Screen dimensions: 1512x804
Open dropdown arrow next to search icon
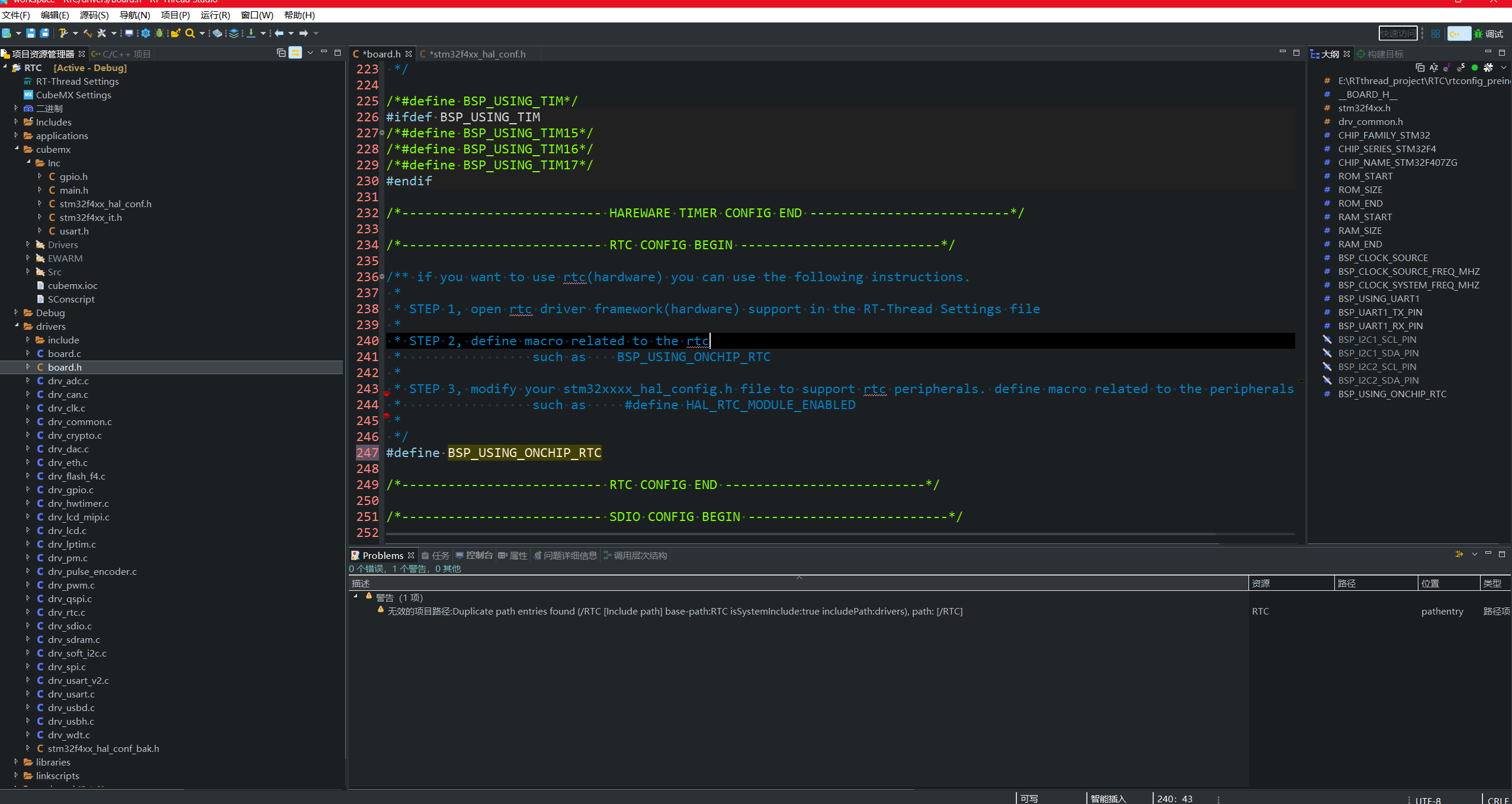coord(202,33)
